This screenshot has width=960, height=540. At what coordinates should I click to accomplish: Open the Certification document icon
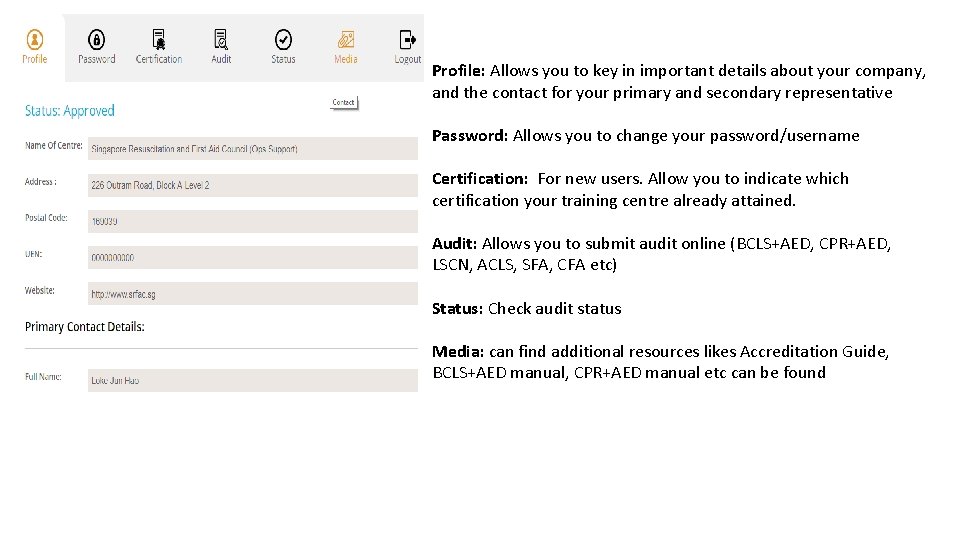[x=159, y=40]
